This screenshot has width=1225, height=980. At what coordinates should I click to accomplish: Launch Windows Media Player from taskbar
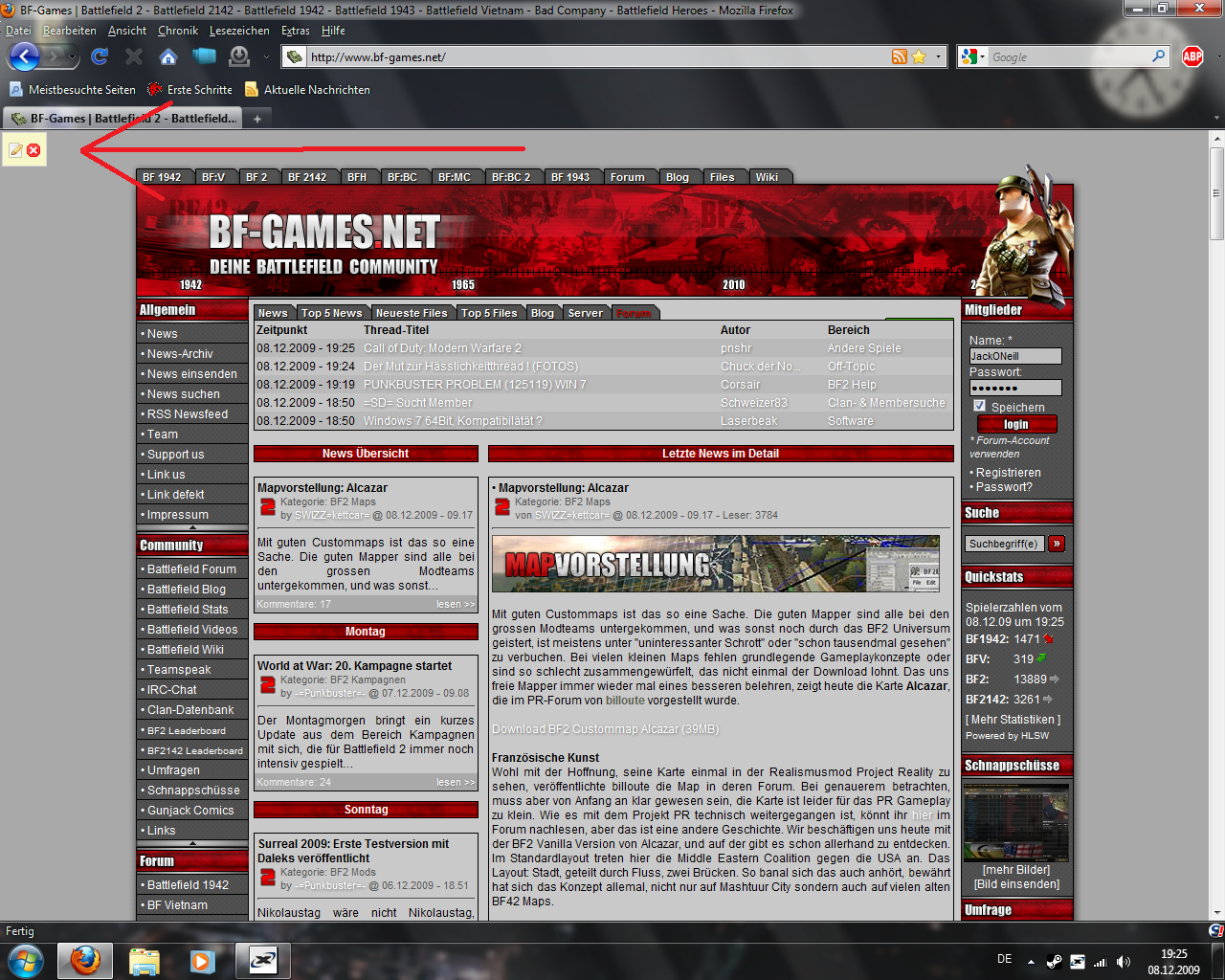pyautogui.click(x=201, y=960)
